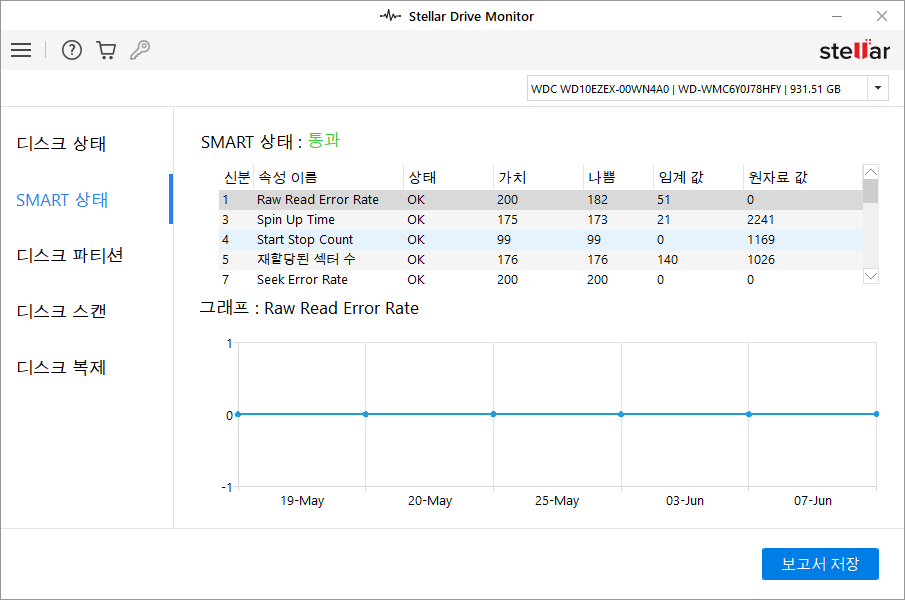Open the 디스크 스캔 section

click(62, 311)
